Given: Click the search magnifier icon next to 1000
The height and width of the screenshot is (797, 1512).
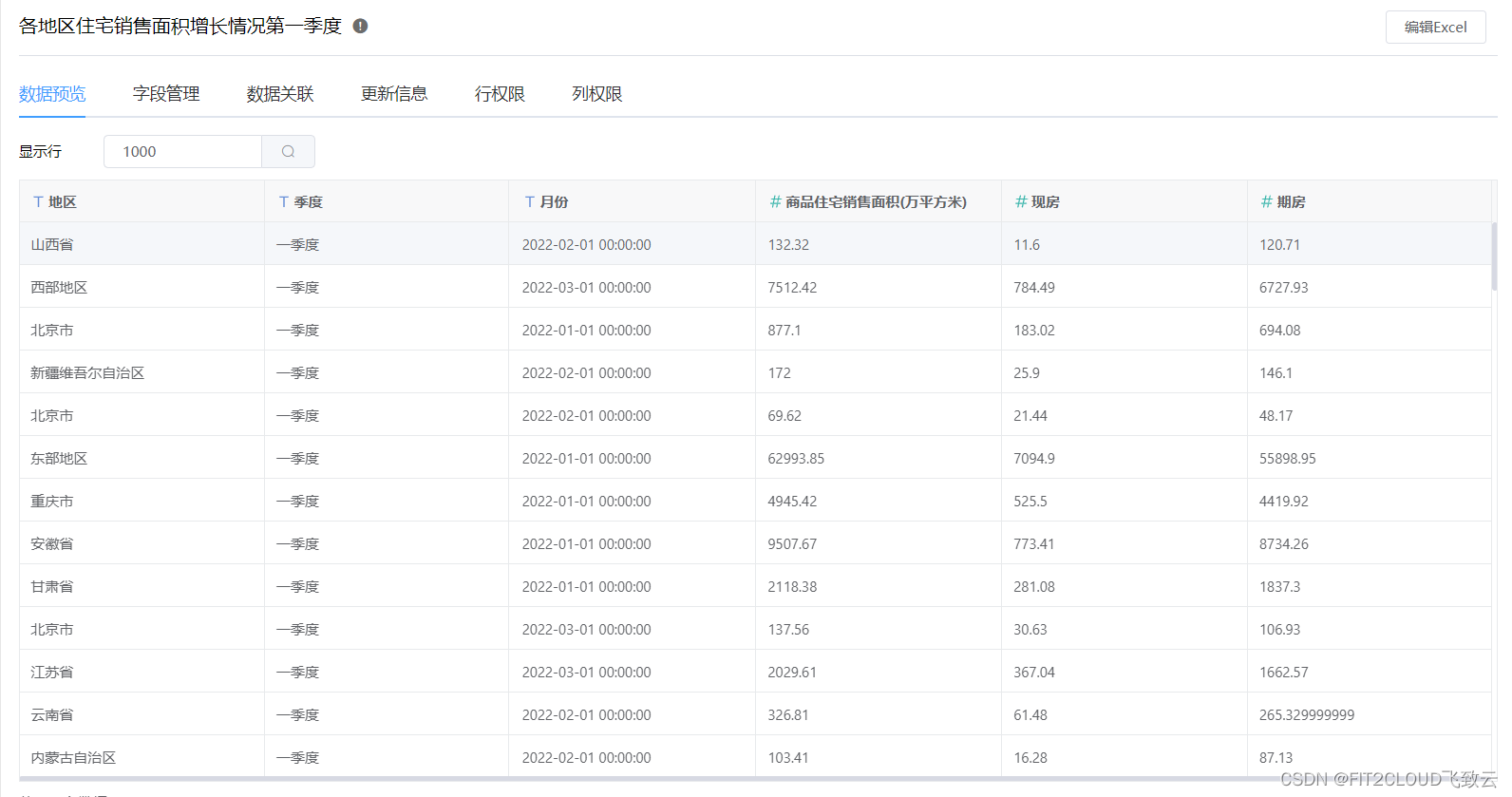Looking at the screenshot, I should click(x=288, y=151).
